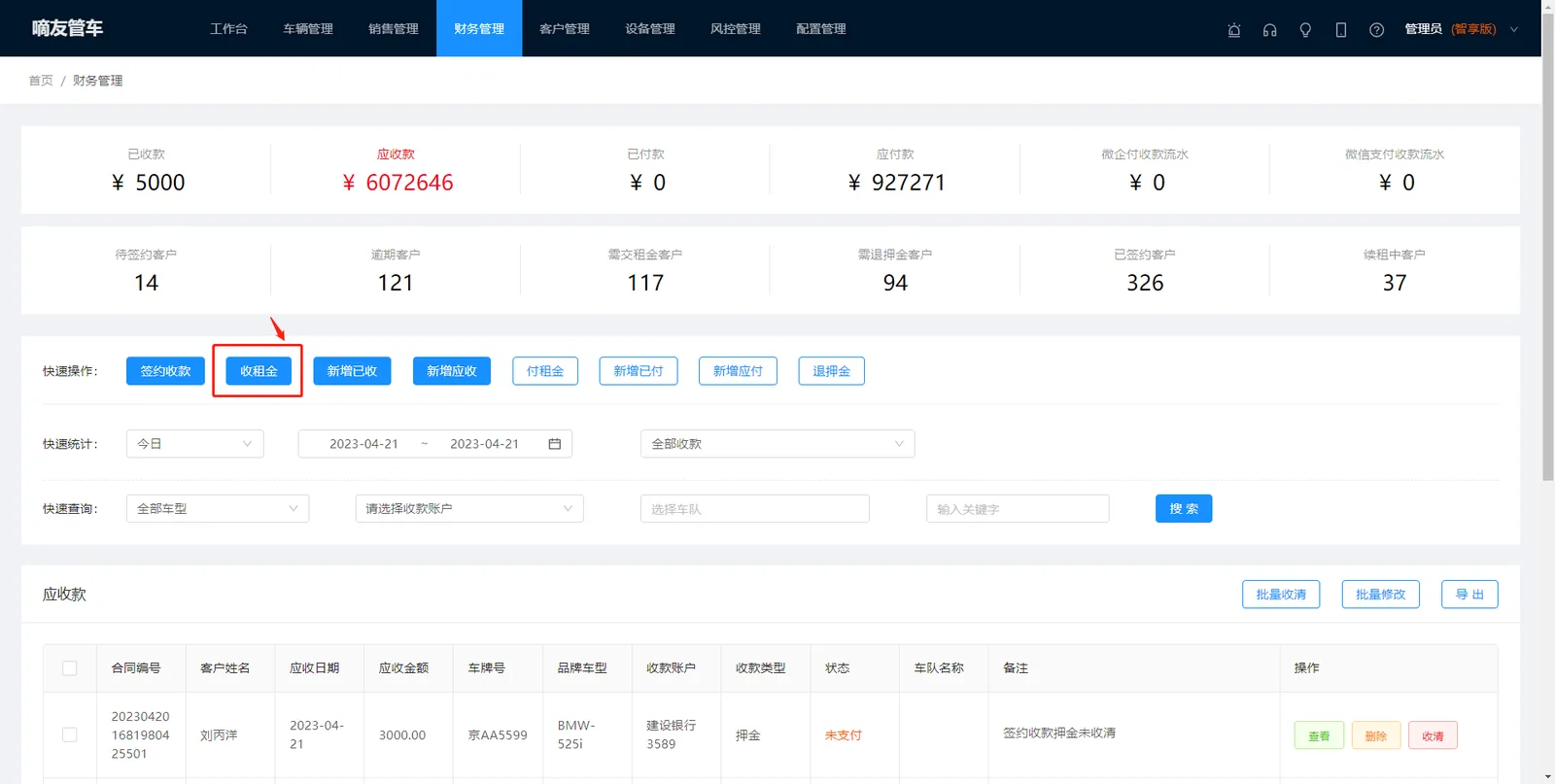Export the table with 导出 button
The width and height of the screenshot is (1555, 784).
[1469, 595]
